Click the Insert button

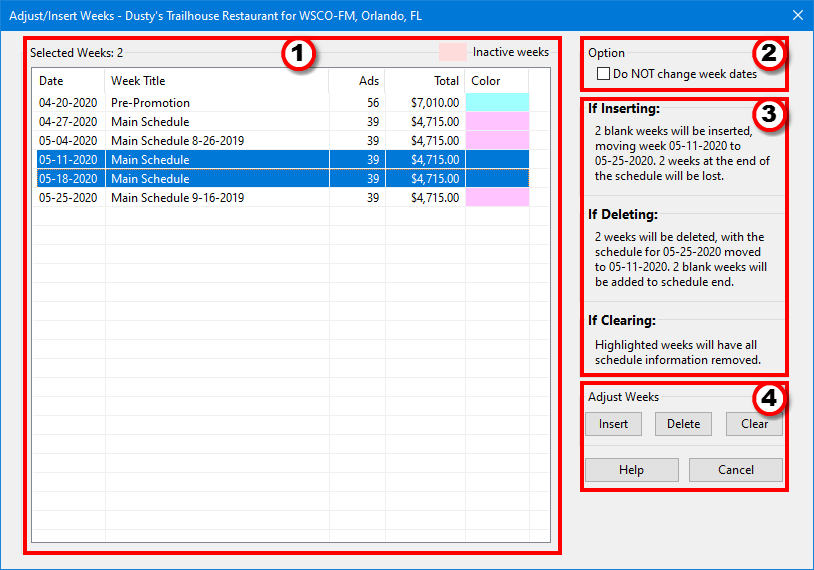613,423
